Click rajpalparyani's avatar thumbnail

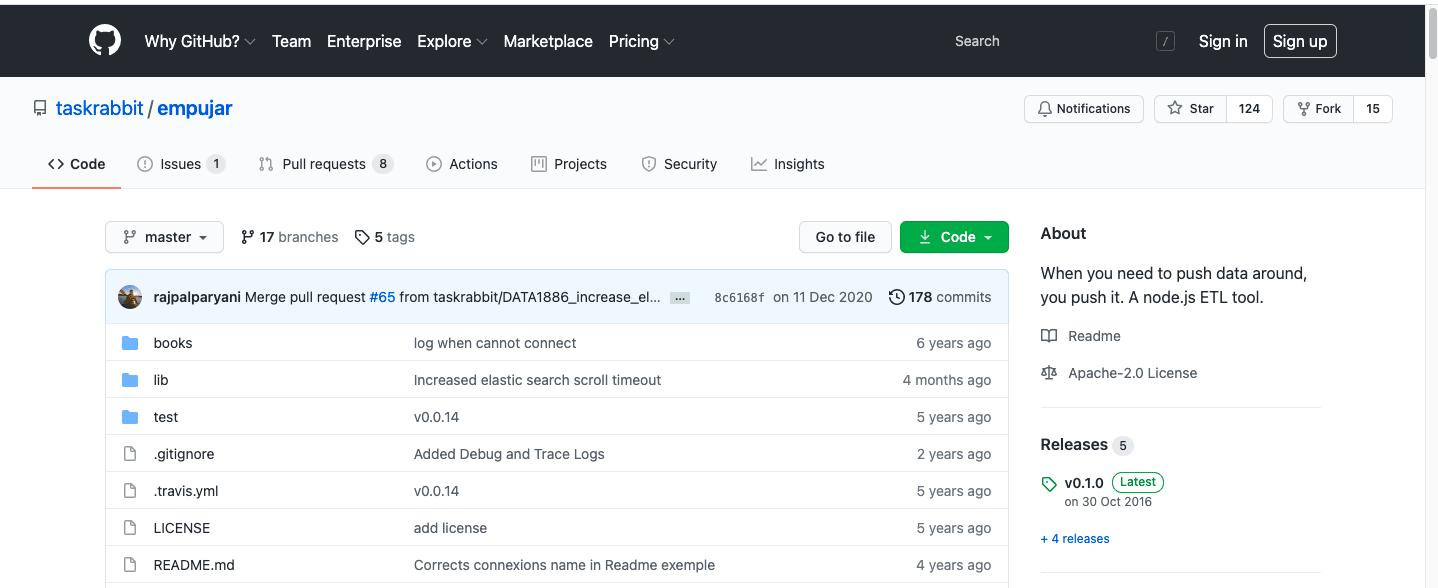130,297
